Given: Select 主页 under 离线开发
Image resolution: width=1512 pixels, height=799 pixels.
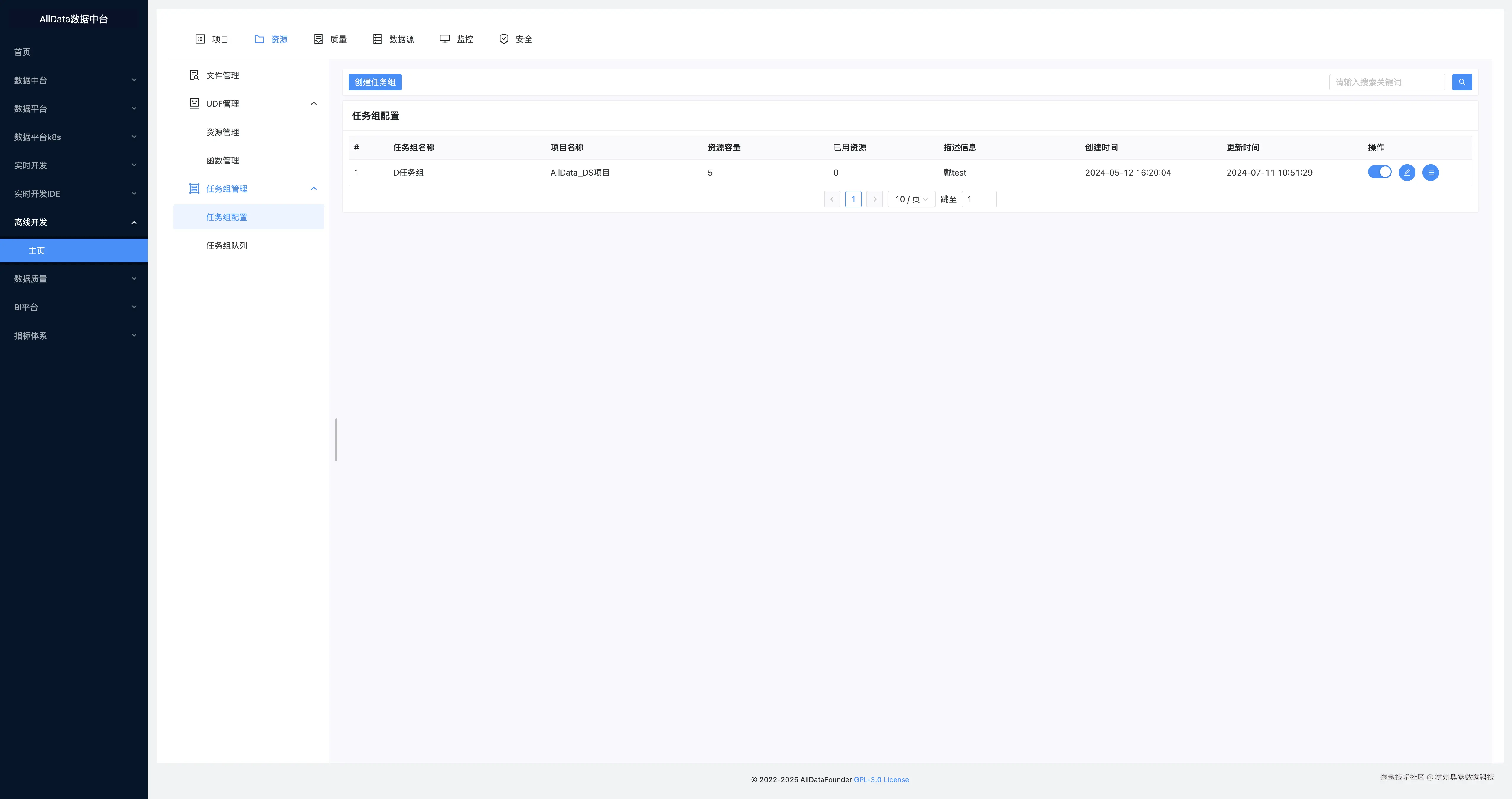Looking at the screenshot, I should tap(74, 251).
